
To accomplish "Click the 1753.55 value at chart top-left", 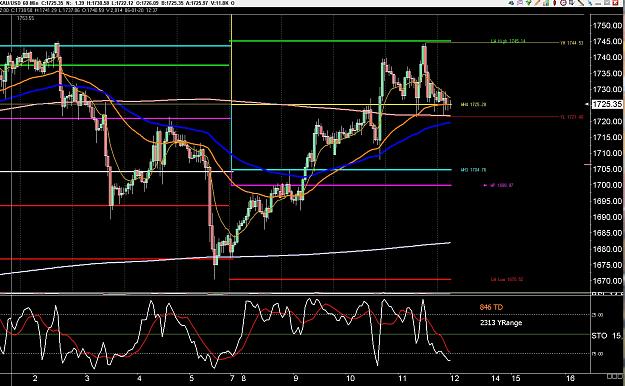I will (25, 18).
